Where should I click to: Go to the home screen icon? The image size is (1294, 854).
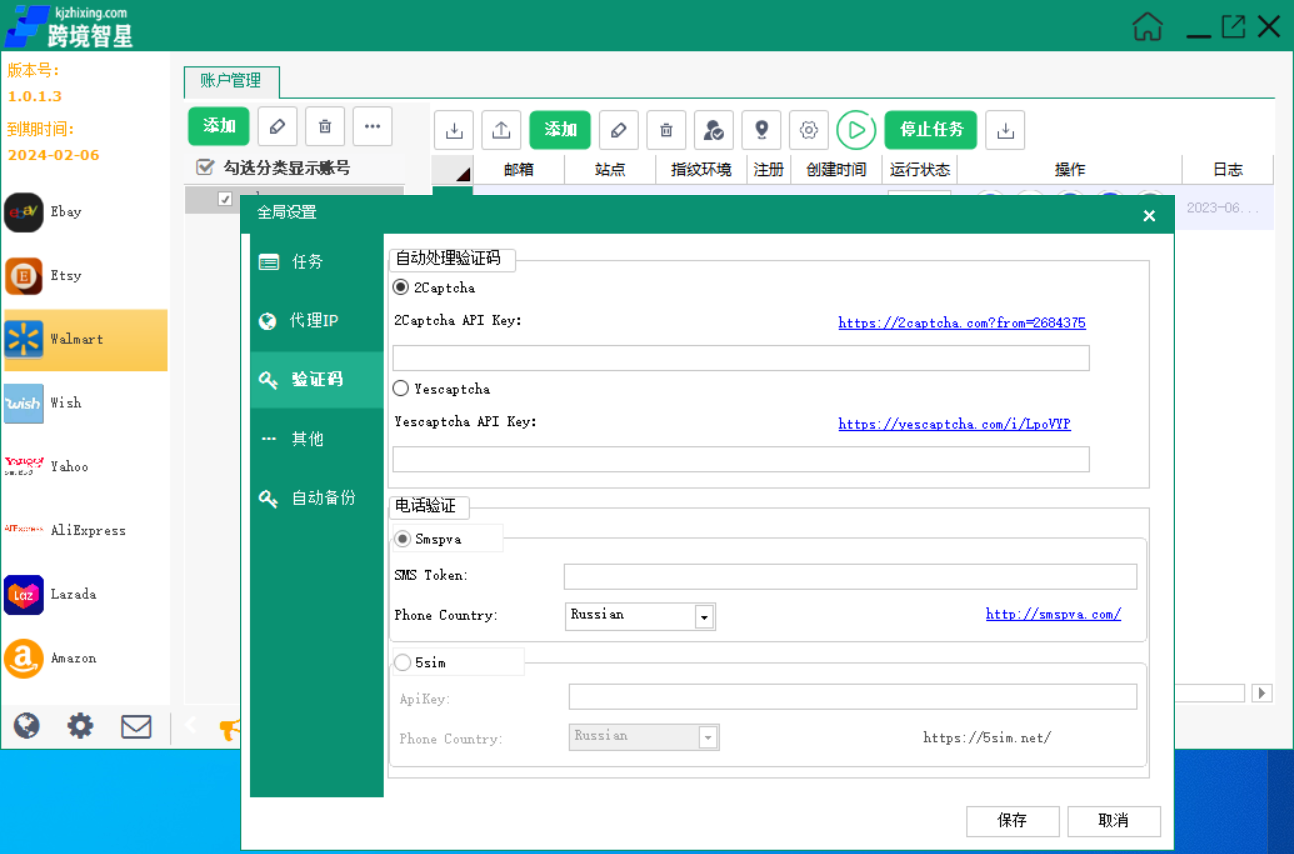point(1148,26)
